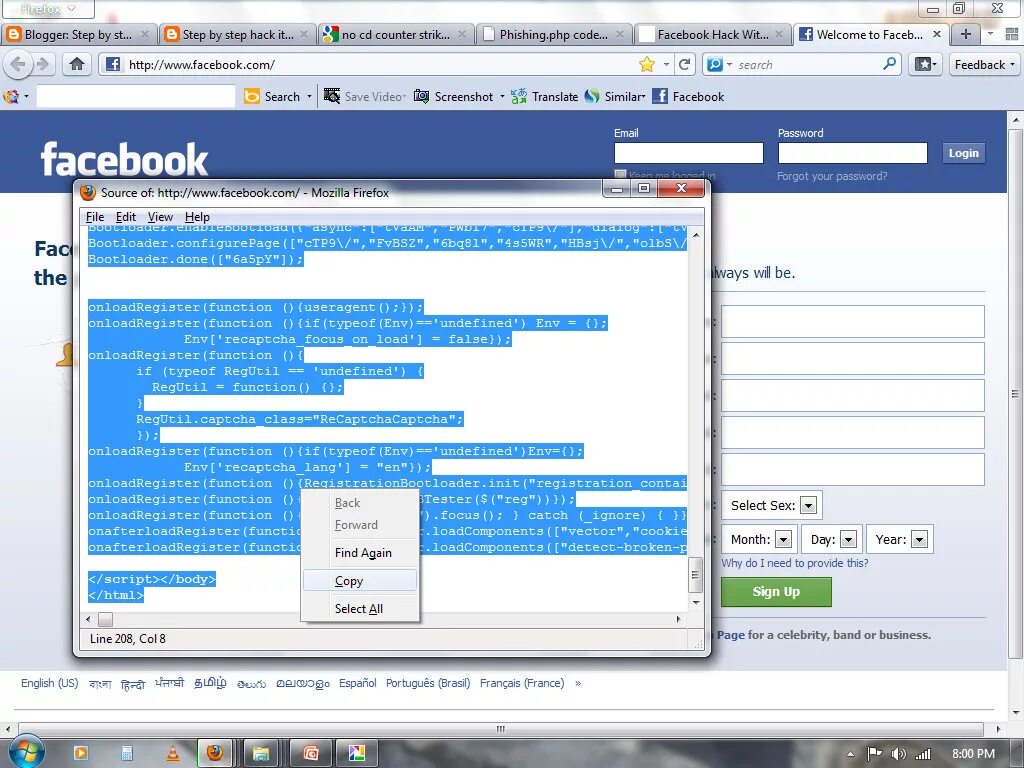Click the Facebook Password input field
Screen dimensions: 1024x768
coord(852,153)
